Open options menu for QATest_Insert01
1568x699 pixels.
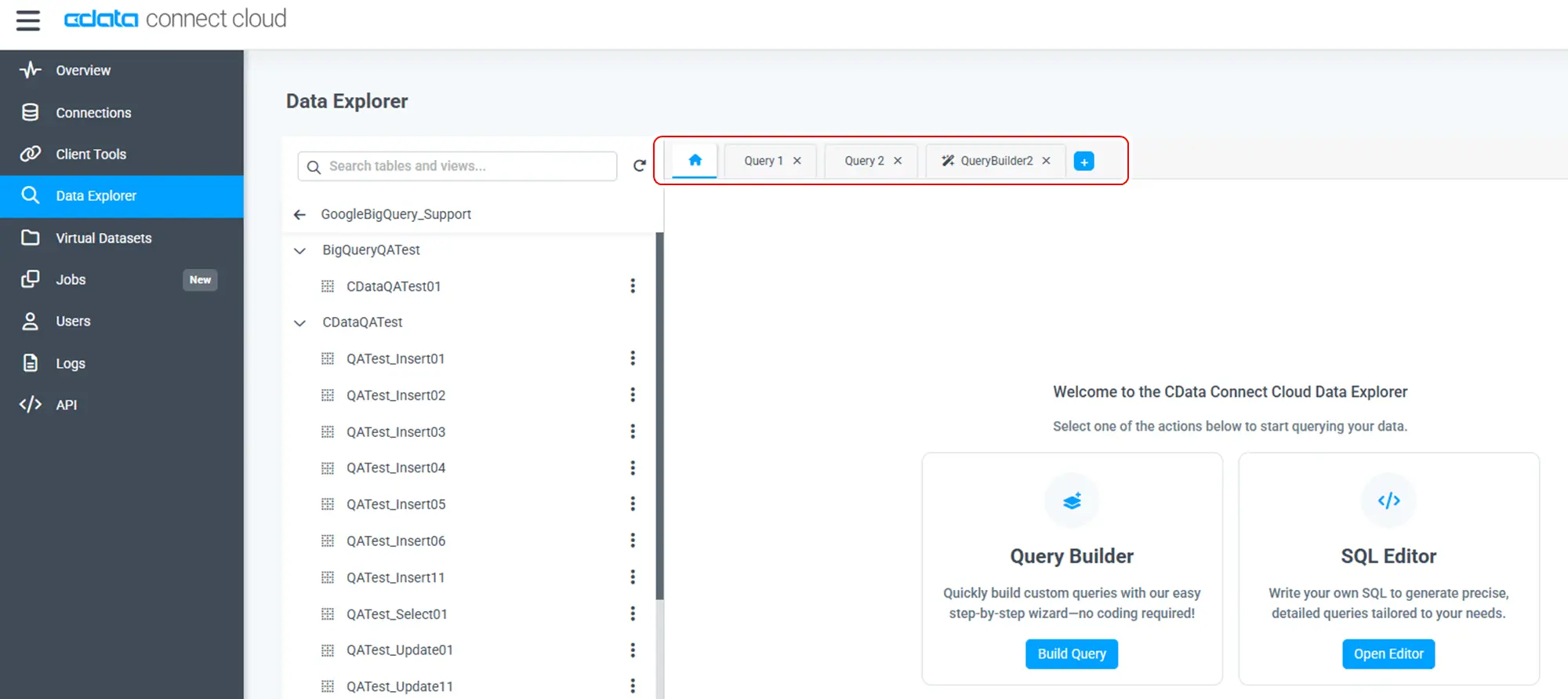[x=633, y=359]
